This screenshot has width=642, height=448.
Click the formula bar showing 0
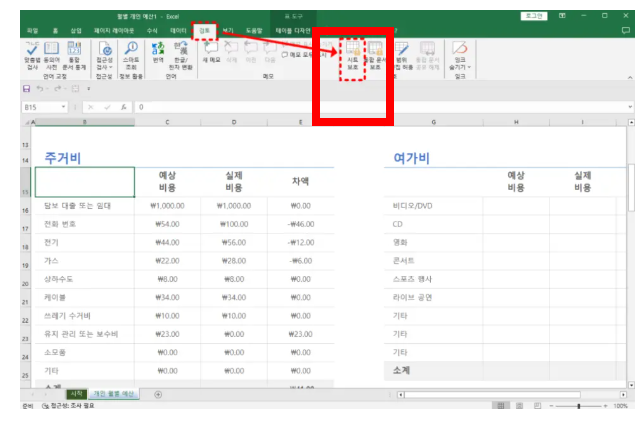pyautogui.click(x=380, y=107)
